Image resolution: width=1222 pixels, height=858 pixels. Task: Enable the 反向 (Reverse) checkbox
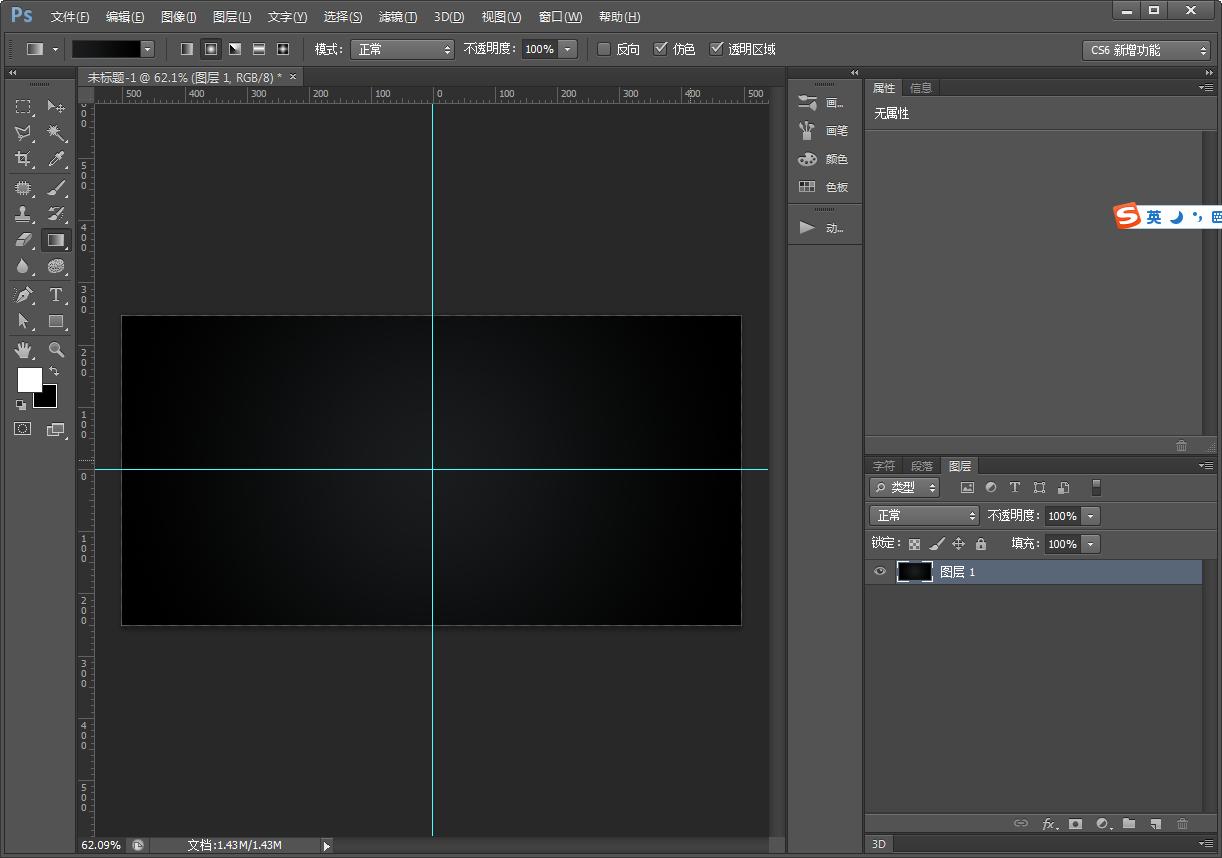(x=604, y=49)
